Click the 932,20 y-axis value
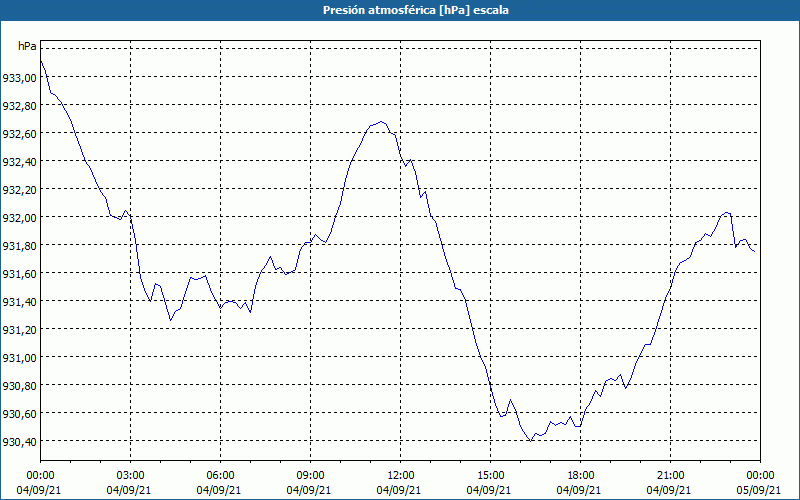The image size is (800, 500). pos(19,190)
